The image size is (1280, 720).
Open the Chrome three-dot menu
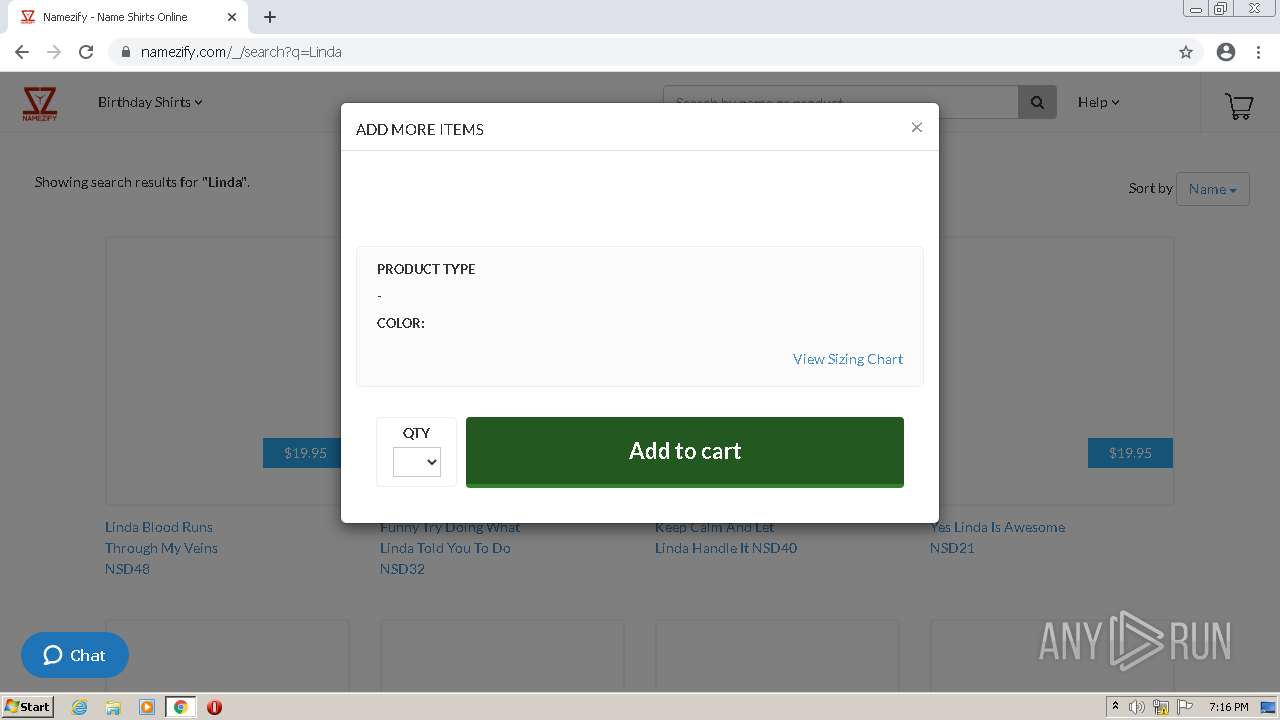tap(1259, 52)
